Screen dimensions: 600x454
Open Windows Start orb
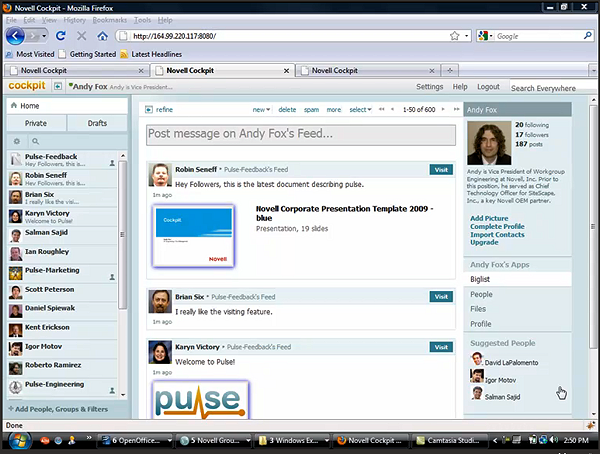(20, 441)
